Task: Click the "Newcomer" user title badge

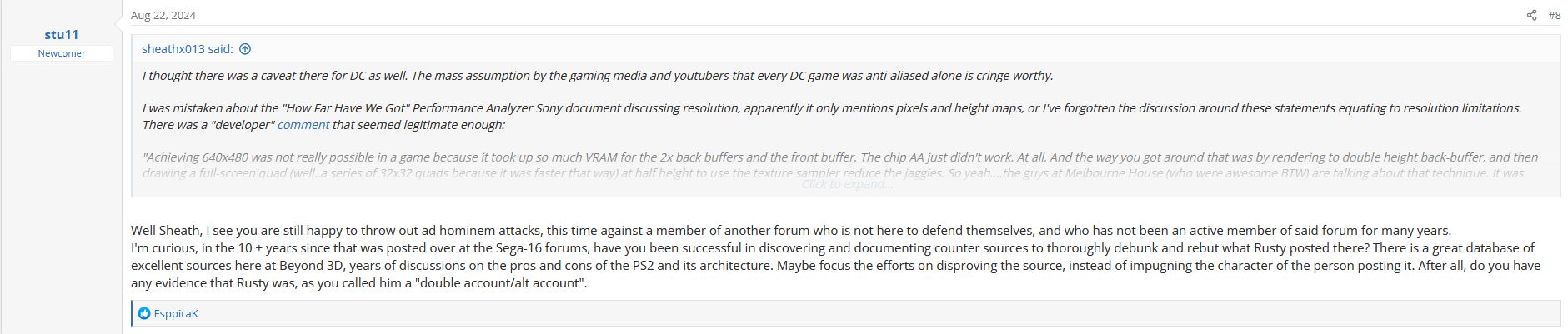Action: tap(62, 53)
